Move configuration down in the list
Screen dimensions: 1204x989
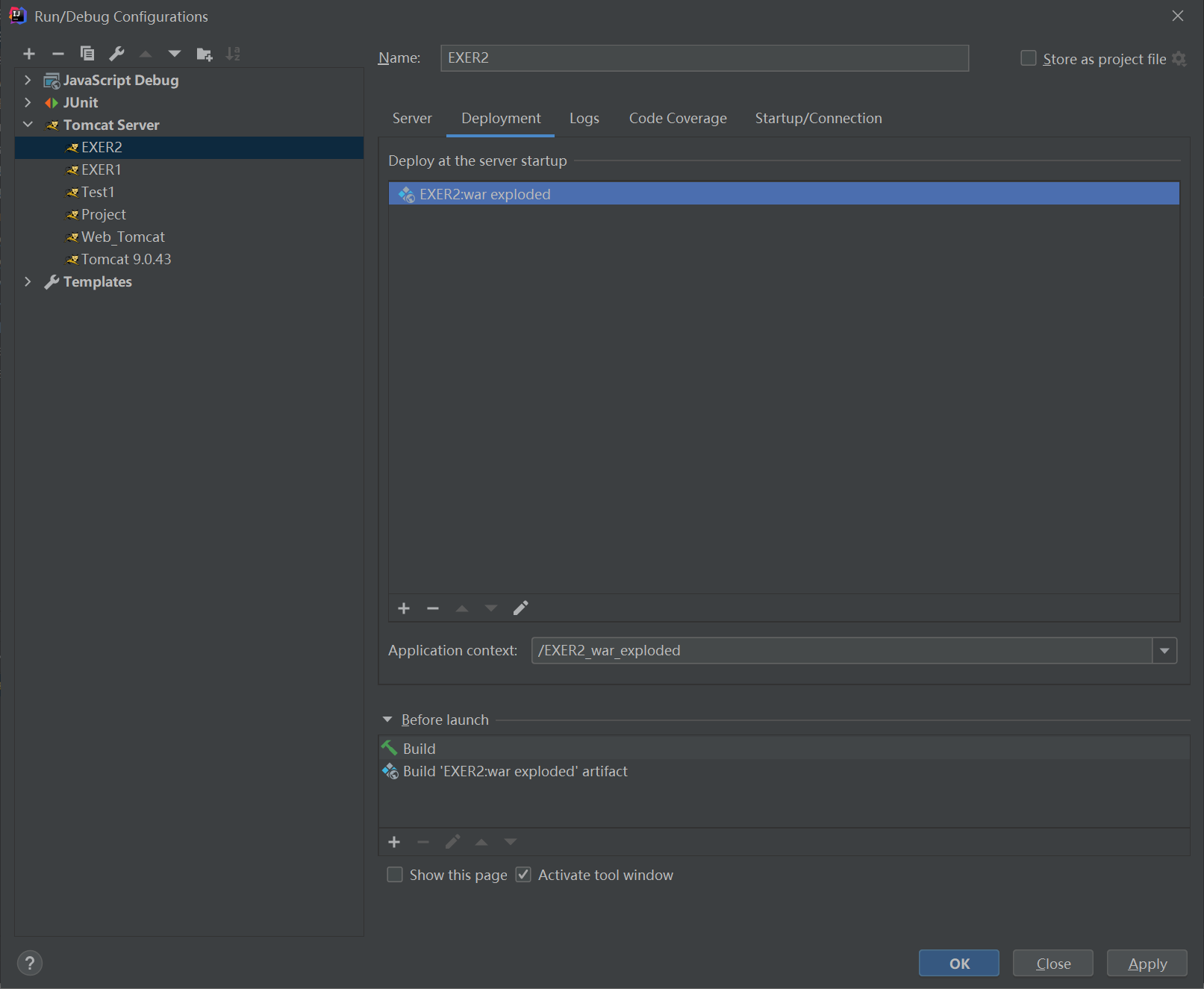[175, 54]
